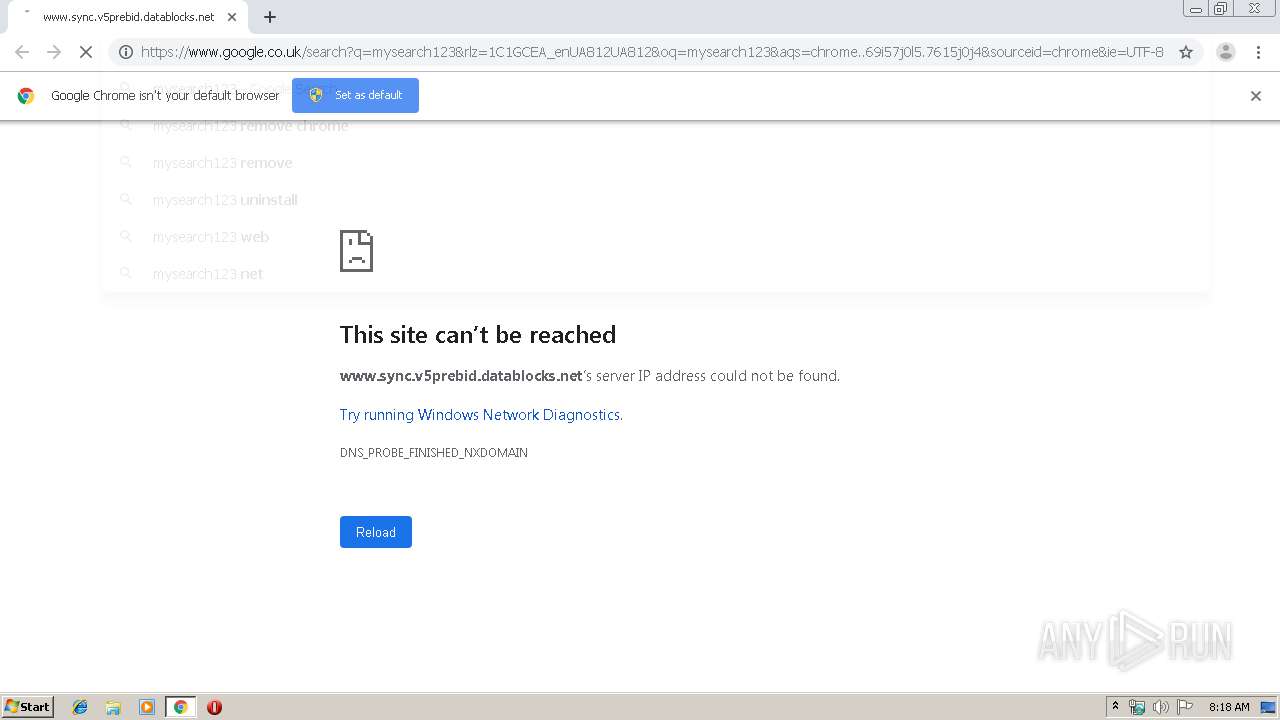The height and width of the screenshot is (720, 1280).
Task: Minimize the Chrome window
Action: tap(1196, 9)
